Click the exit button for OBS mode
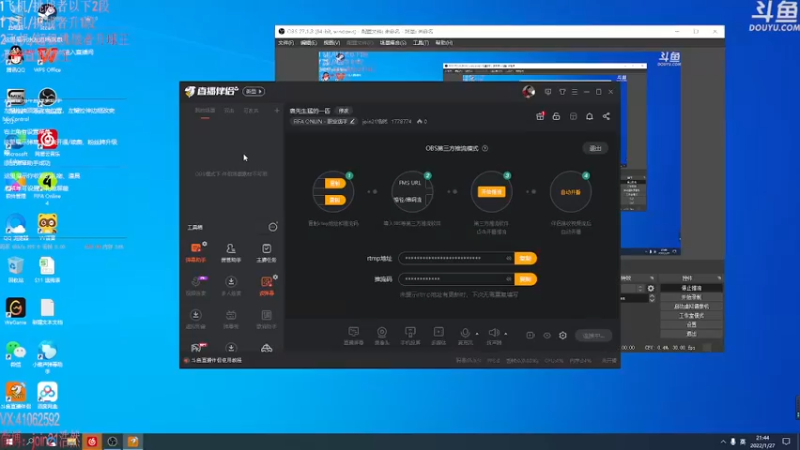The width and height of the screenshot is (800, 450). (x=595, y=148)
